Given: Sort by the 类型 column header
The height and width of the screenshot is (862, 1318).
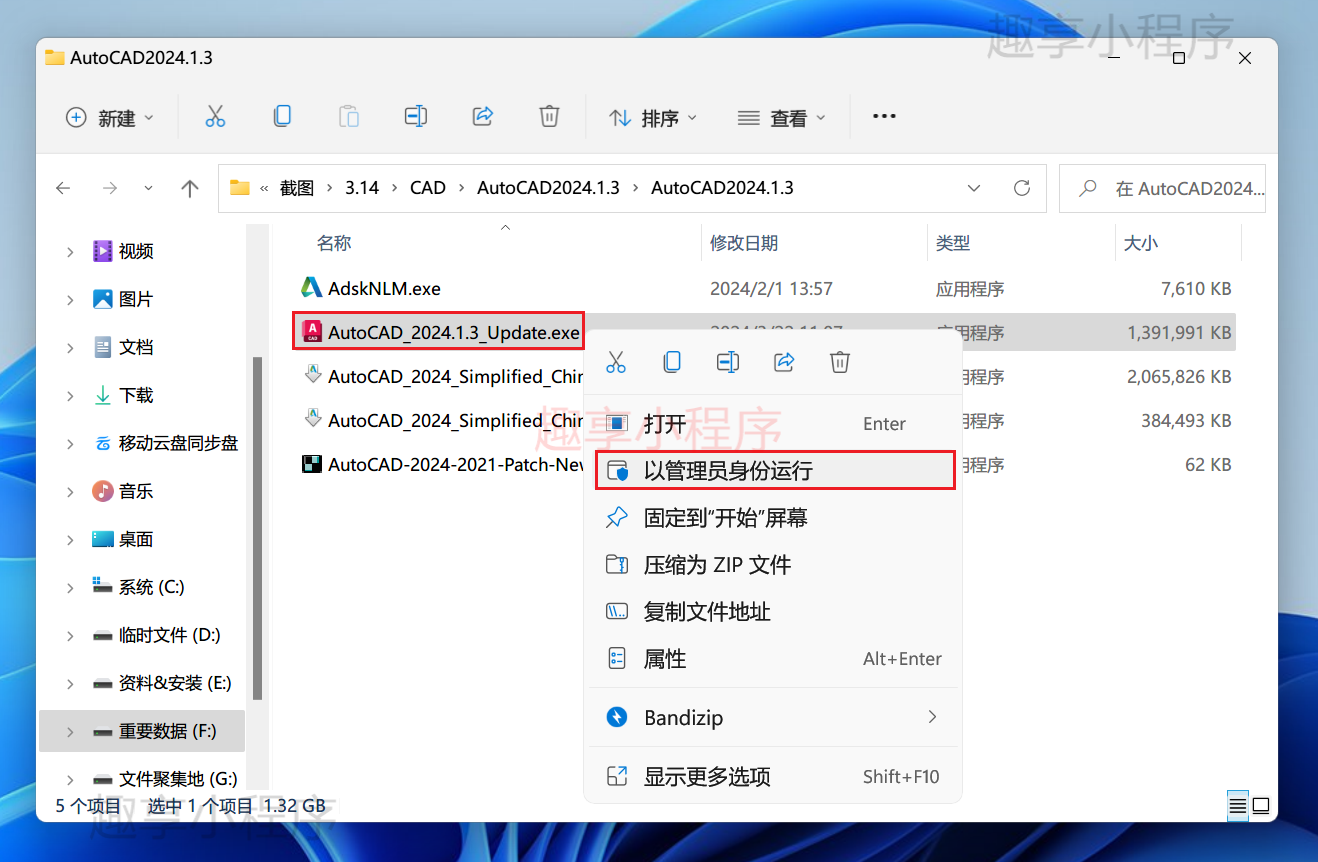Looking at the screenshot, I should click(953, 243).
